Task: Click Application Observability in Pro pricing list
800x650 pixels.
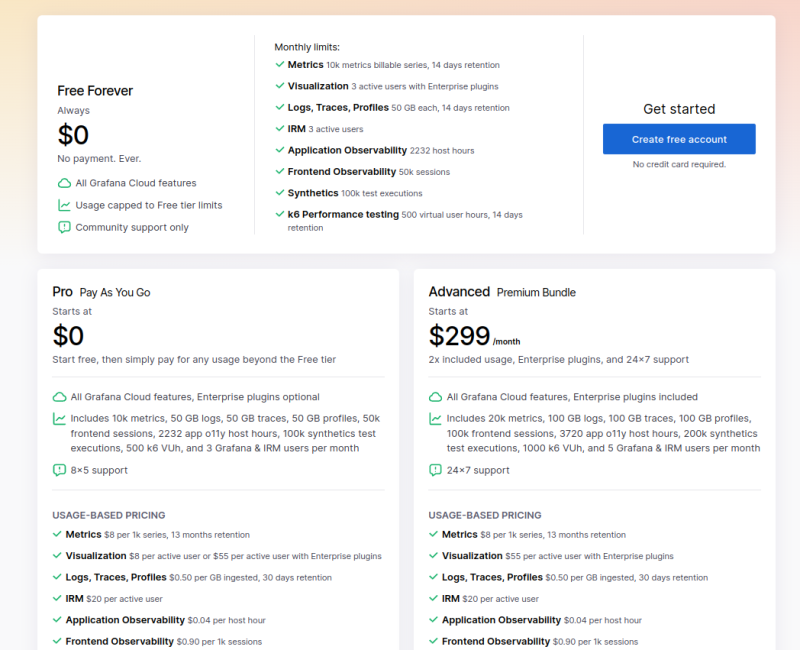Action: (x=120, y=620)
